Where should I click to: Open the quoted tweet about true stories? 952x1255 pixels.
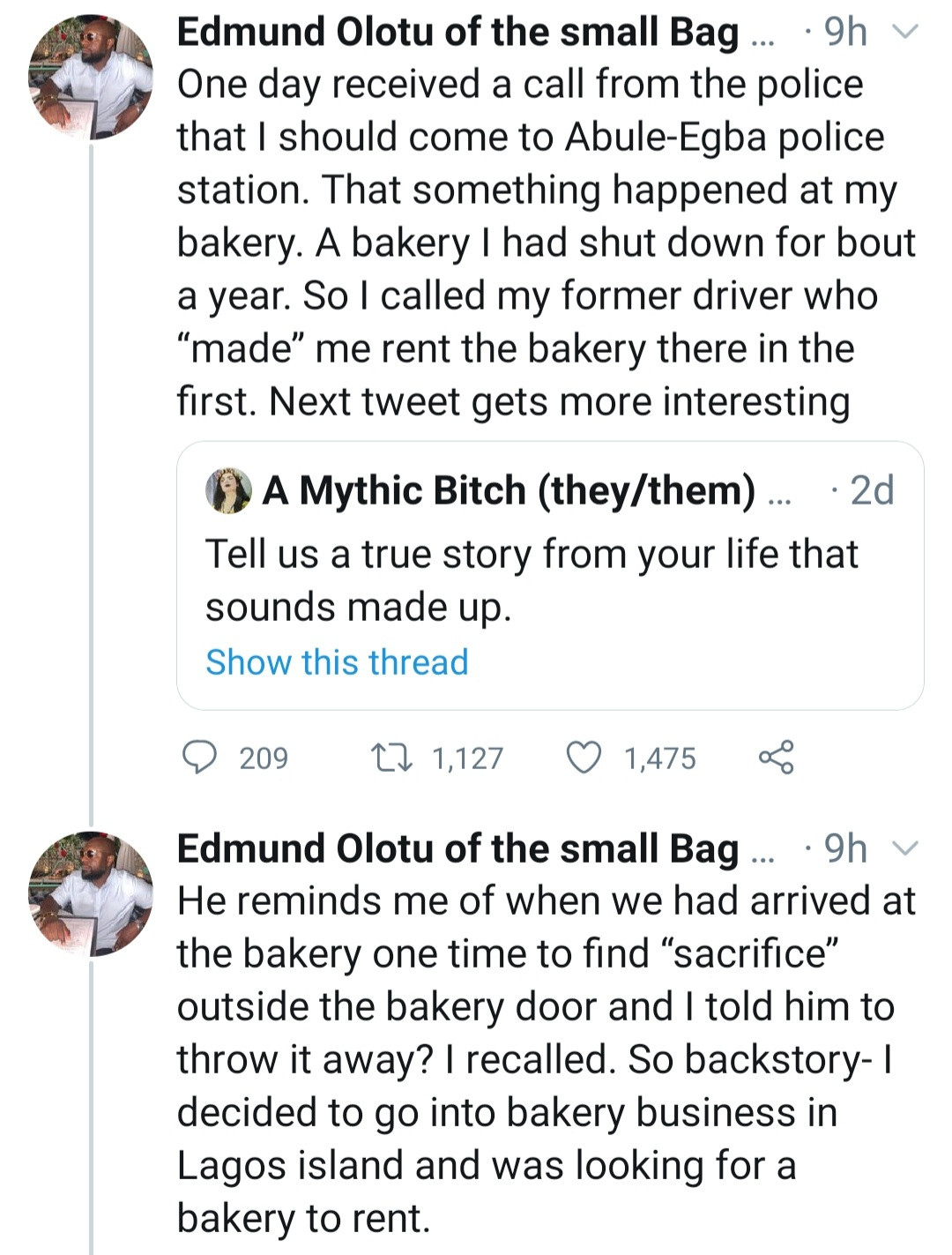532,580
